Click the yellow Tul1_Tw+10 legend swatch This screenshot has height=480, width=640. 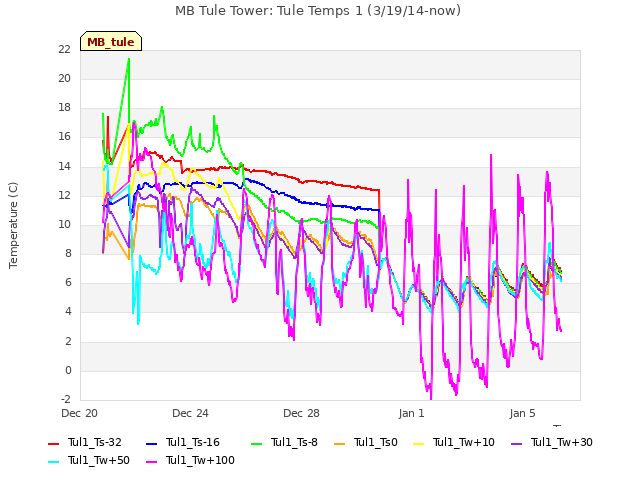[419, 444]
